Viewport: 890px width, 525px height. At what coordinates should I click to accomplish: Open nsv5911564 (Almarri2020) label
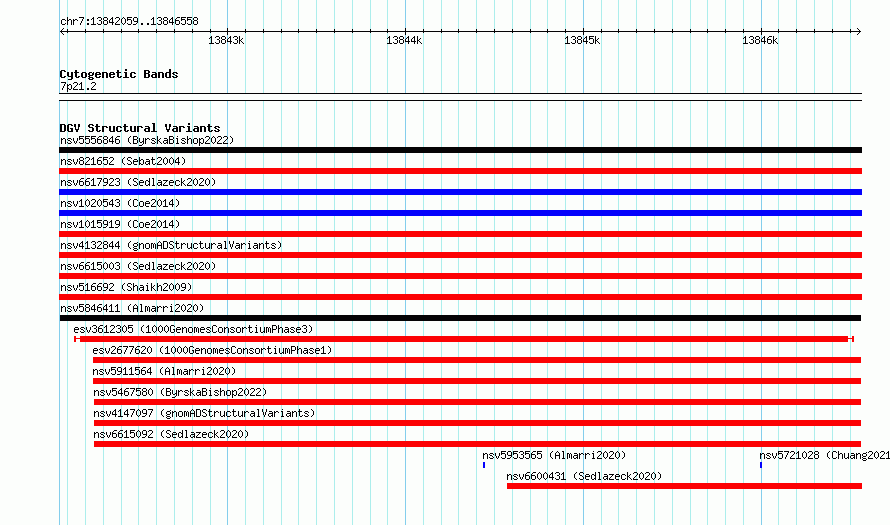coord(164,371)
